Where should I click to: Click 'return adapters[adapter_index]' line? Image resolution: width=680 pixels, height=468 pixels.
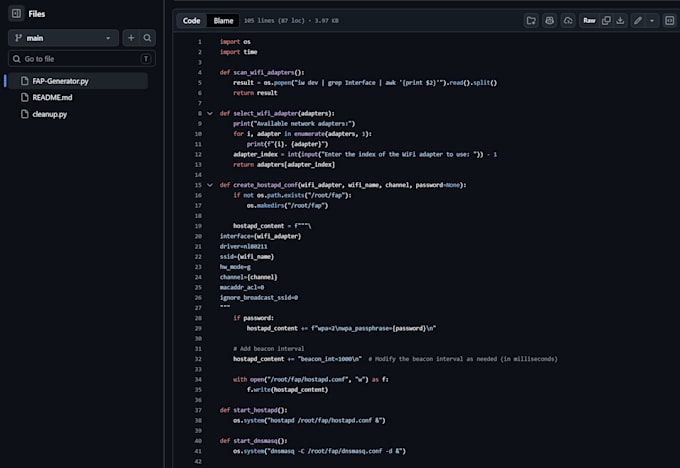click(x=284, y=165)
